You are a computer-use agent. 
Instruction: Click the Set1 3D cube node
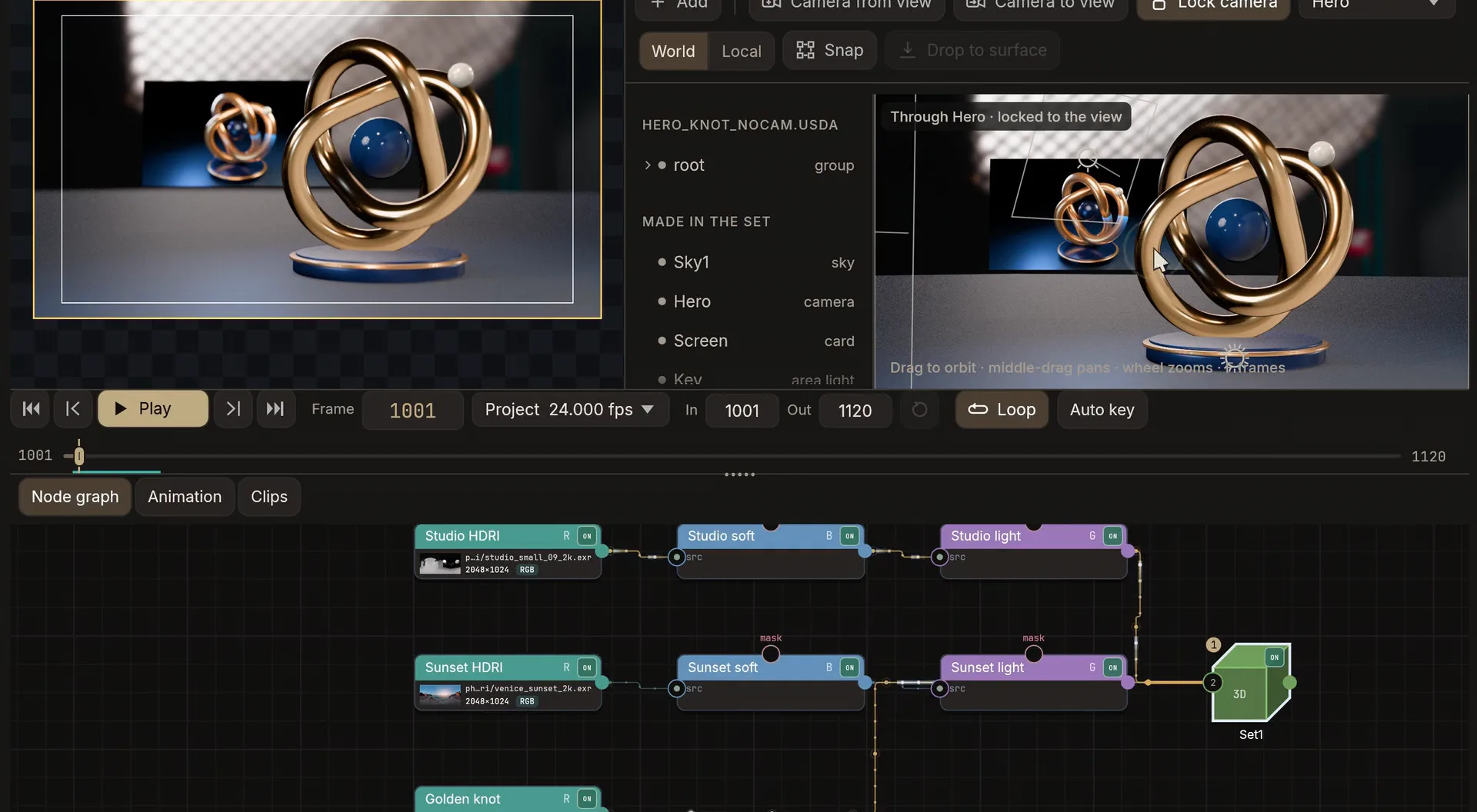pyautogui.click(x=1250, y=683)
